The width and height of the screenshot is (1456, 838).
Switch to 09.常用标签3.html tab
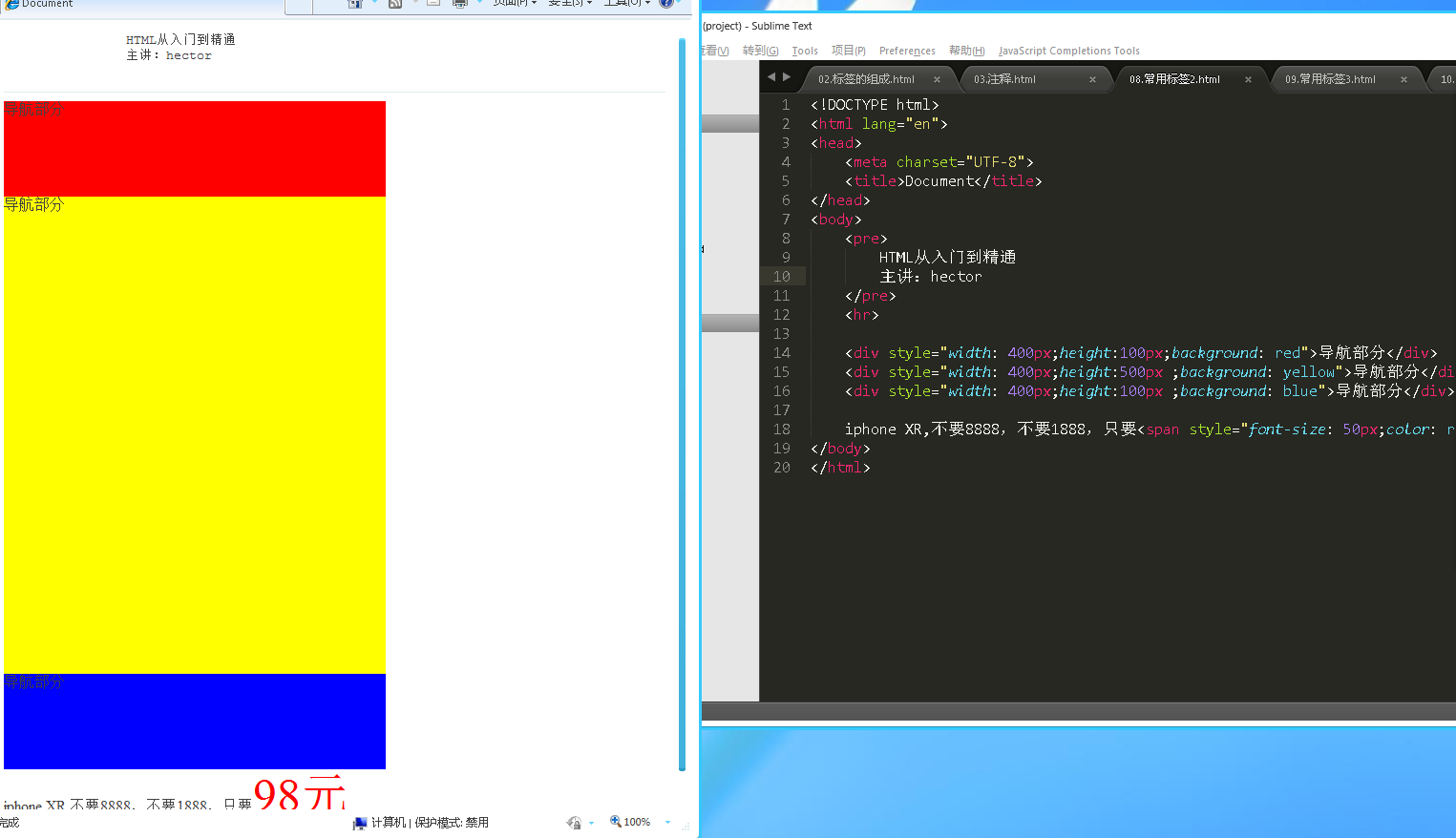(x=1330, y=79)
